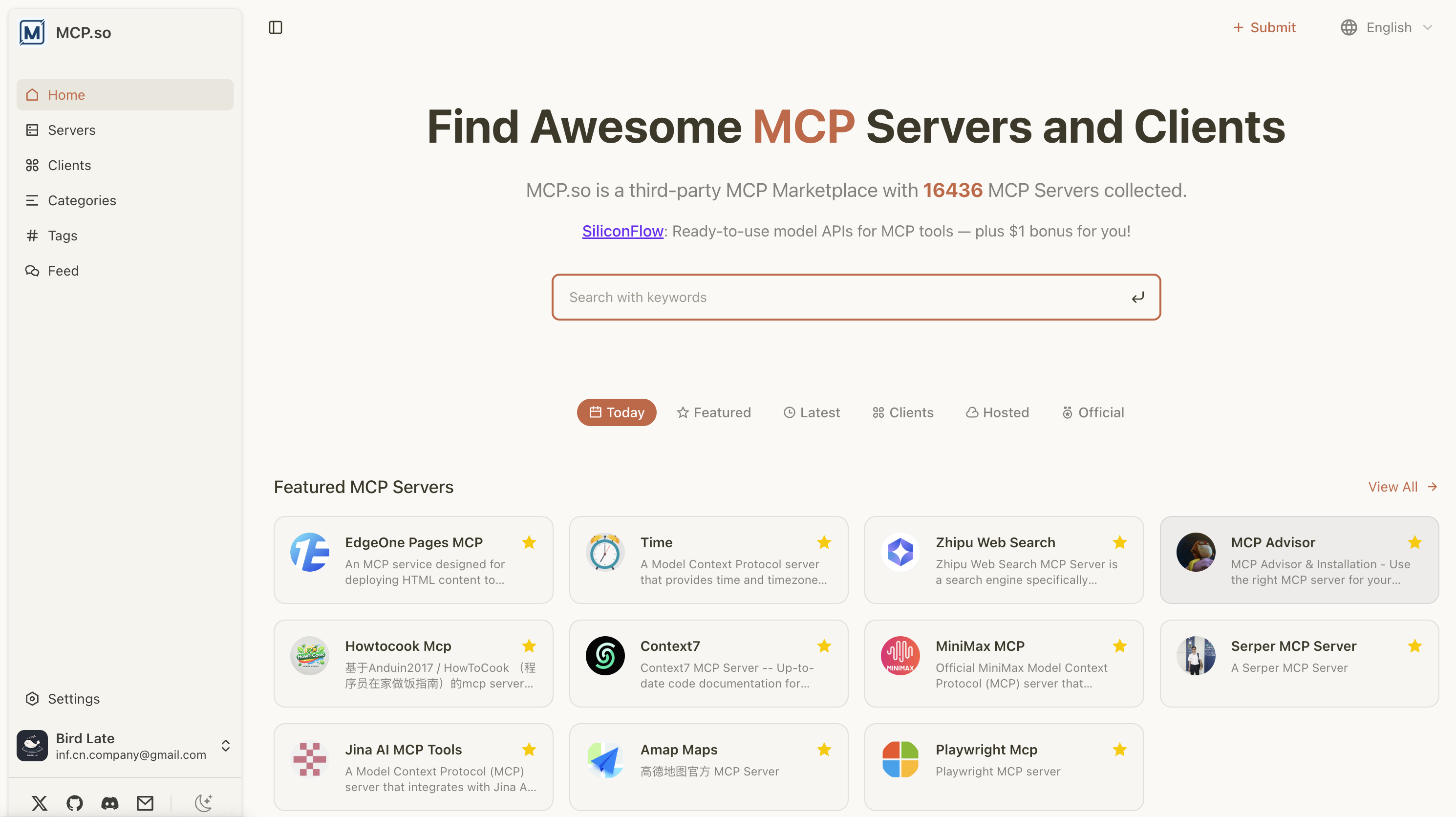The height and width of the screenshot is (817, 1456).
Task: Open the Categories sidebar icon
Action: [x=32, y=200]
